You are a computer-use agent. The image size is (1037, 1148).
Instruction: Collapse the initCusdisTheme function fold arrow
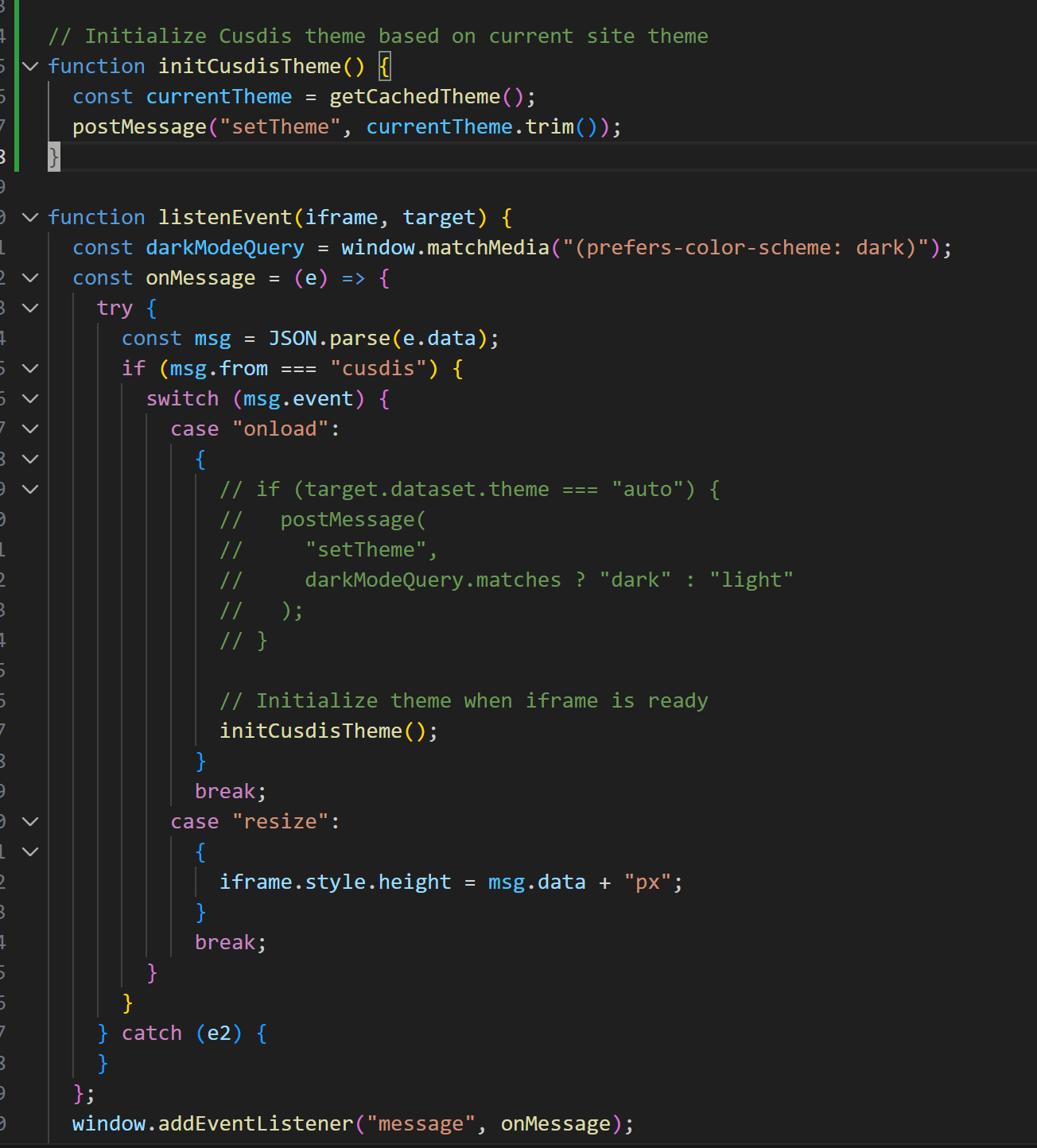click(x=30, y=66)
